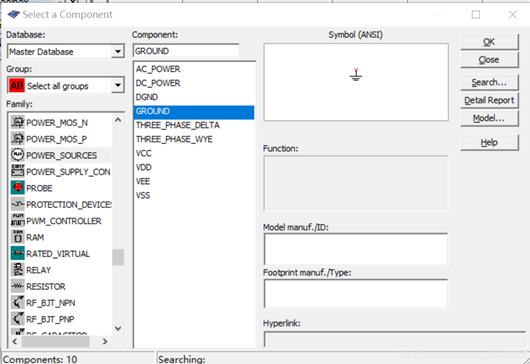Viewport: 530px width, 364px height.
Task: Select the RELAY family icon
Action: [x=18, y=270]
